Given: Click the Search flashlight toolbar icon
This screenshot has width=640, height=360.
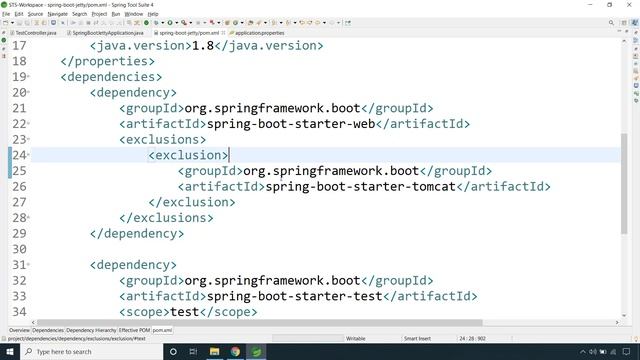Looking at the screenshot, I should pos(259,23).
